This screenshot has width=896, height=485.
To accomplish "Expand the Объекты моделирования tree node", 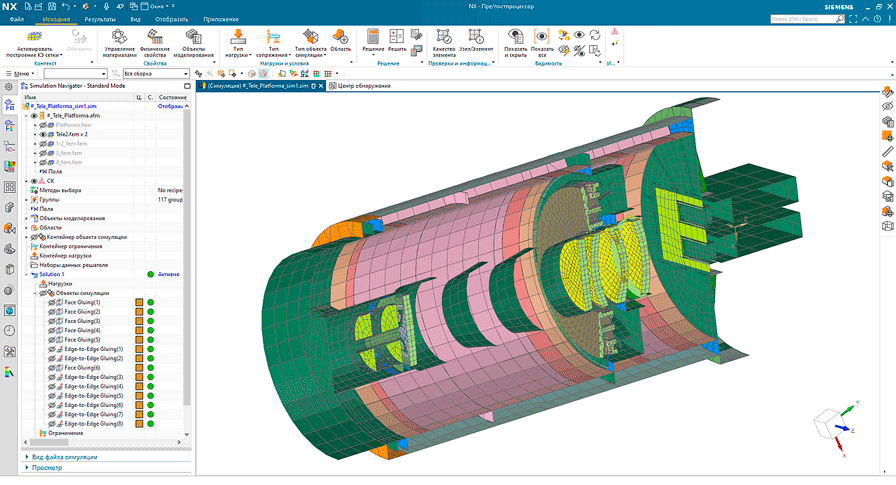I will [x=26, y=218].
